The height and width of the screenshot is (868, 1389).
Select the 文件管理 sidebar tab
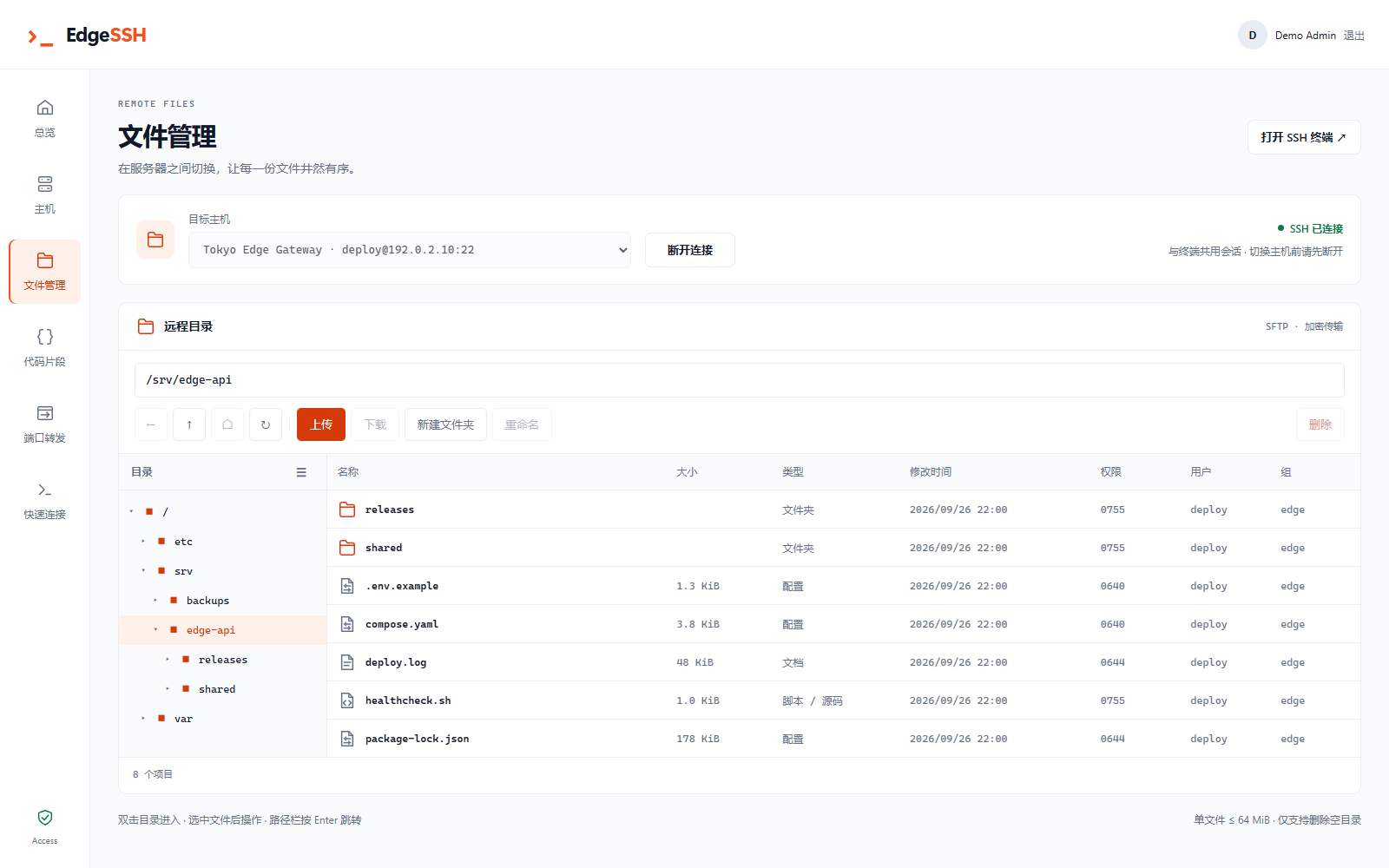[44, 272]
